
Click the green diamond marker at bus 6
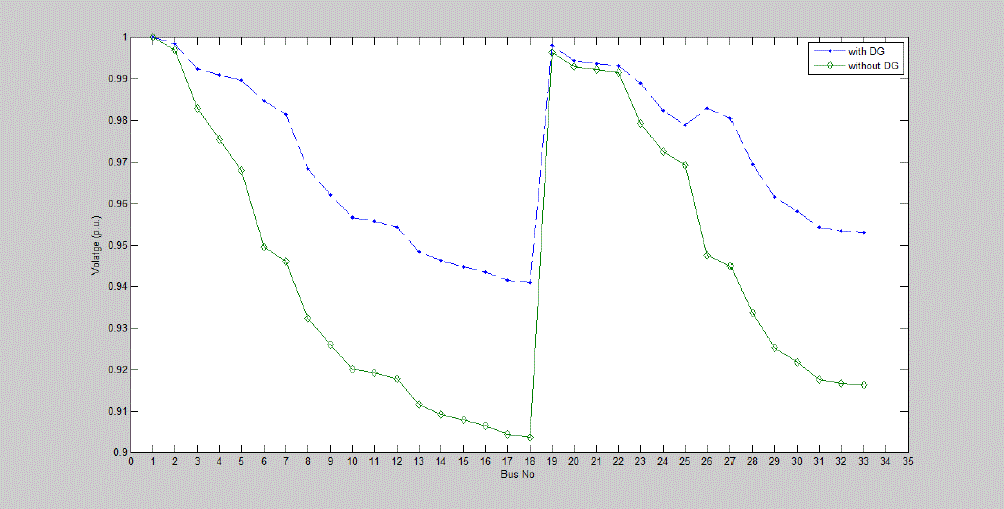click(x=264, y=247)
